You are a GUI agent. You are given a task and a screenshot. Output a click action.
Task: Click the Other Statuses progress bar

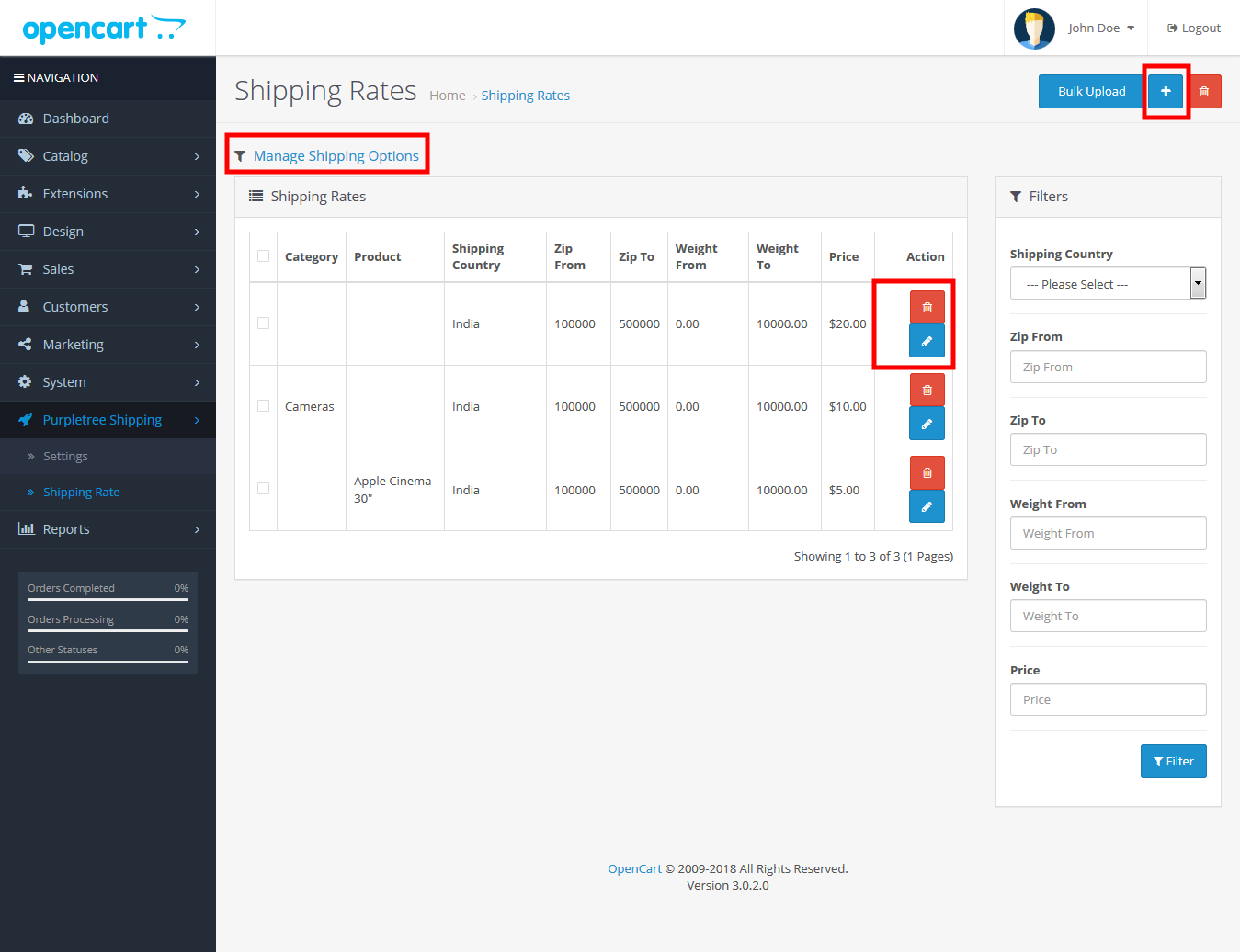click(108, 661)
